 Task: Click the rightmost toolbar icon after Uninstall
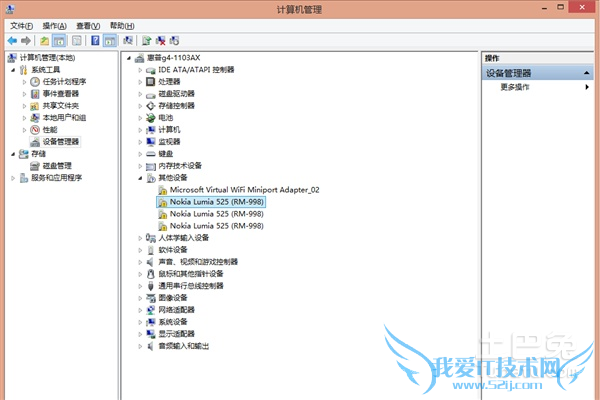[x=174, y=41]
